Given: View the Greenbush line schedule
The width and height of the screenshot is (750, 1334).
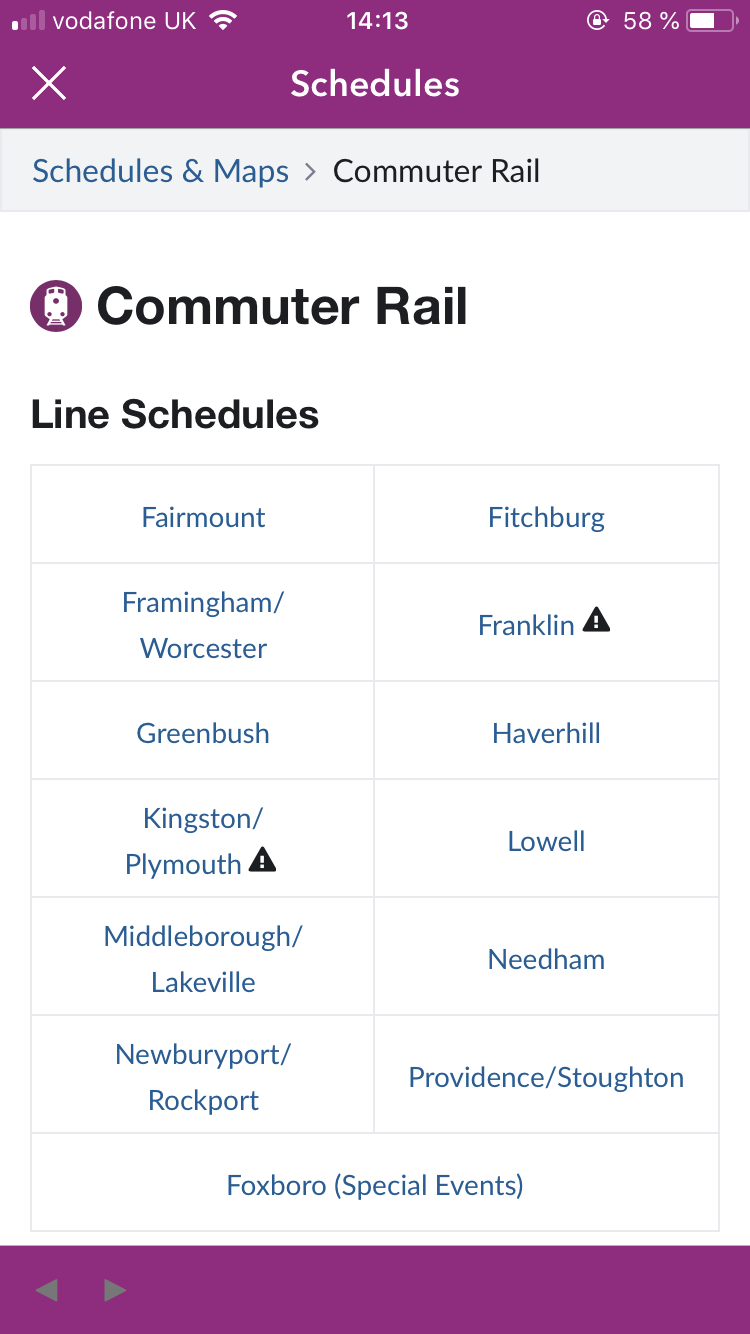Looking at the screenshot, I should [203, 733].
